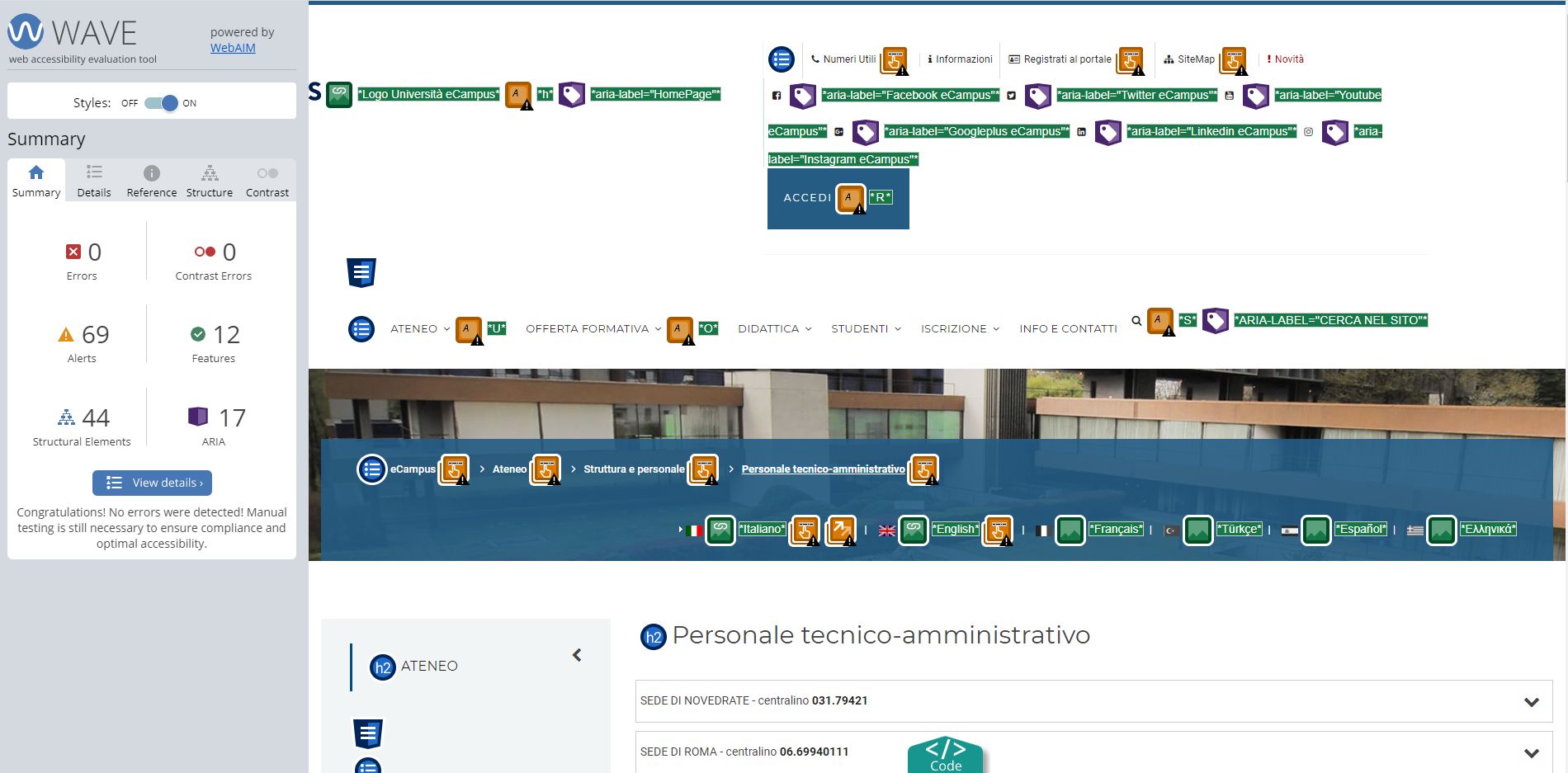Screen dimensions: 1568x773
Task: Click the eCampus breadcrumb link
Action: pos(413,469)
